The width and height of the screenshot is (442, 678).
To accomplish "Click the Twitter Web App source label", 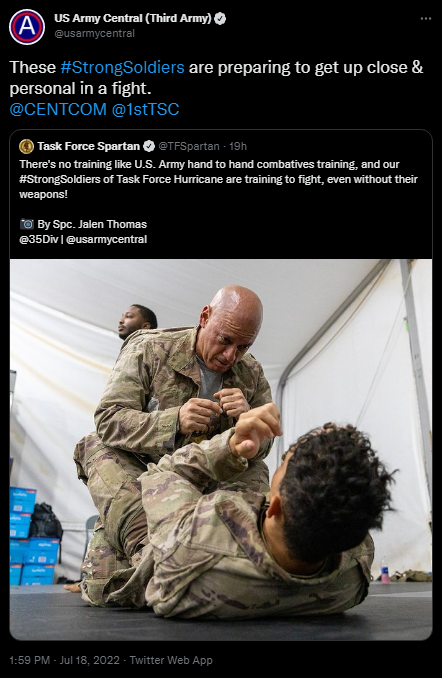I will 171,660.
